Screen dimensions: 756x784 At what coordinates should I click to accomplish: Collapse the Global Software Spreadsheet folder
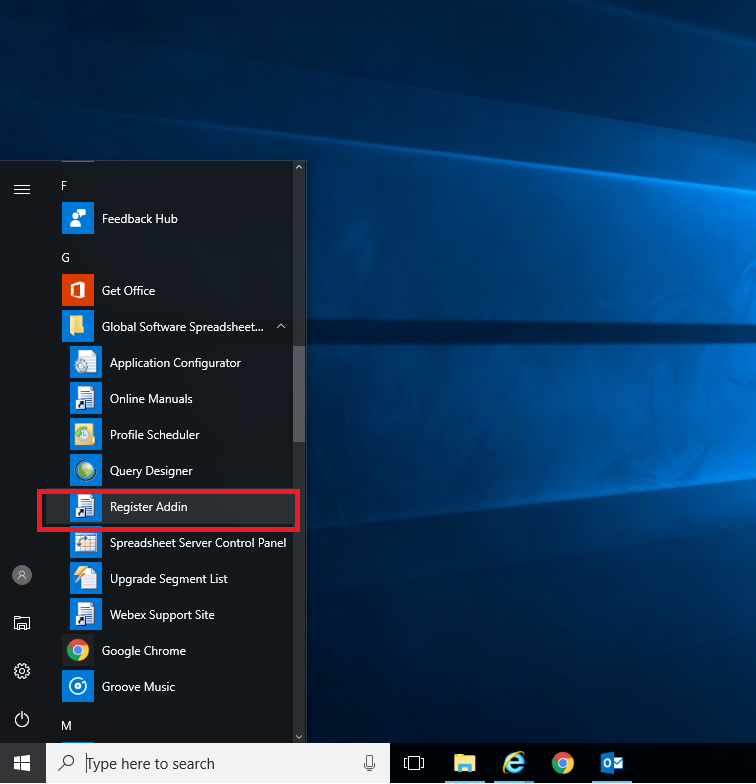pyautogui.click(x=281, y=327)
